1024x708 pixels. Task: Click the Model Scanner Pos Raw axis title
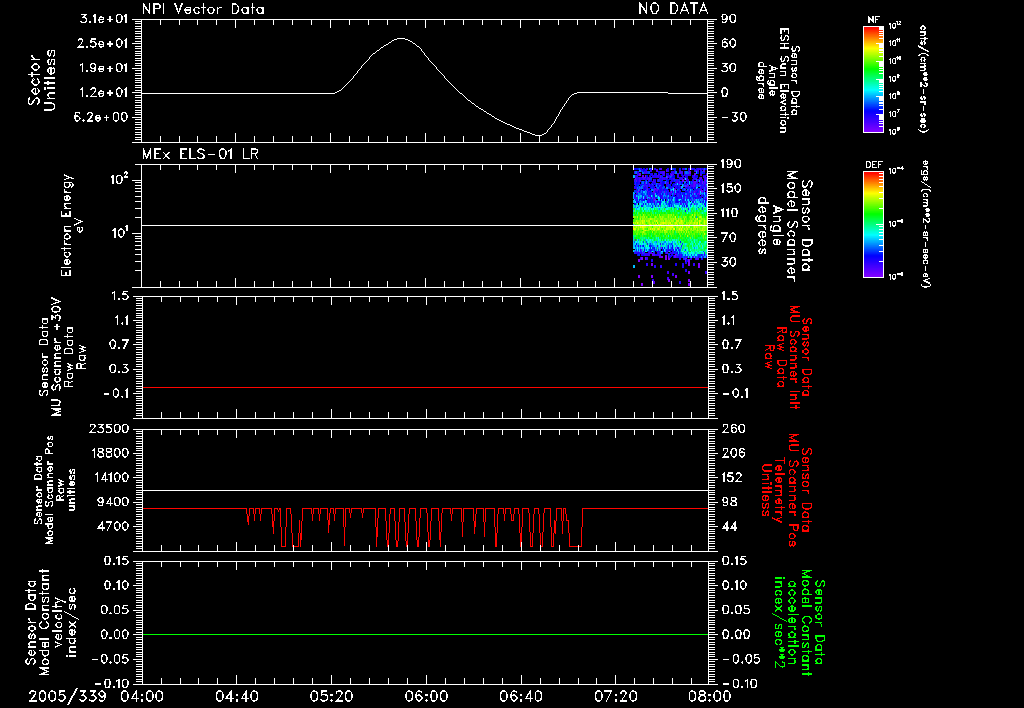(55, 490)
